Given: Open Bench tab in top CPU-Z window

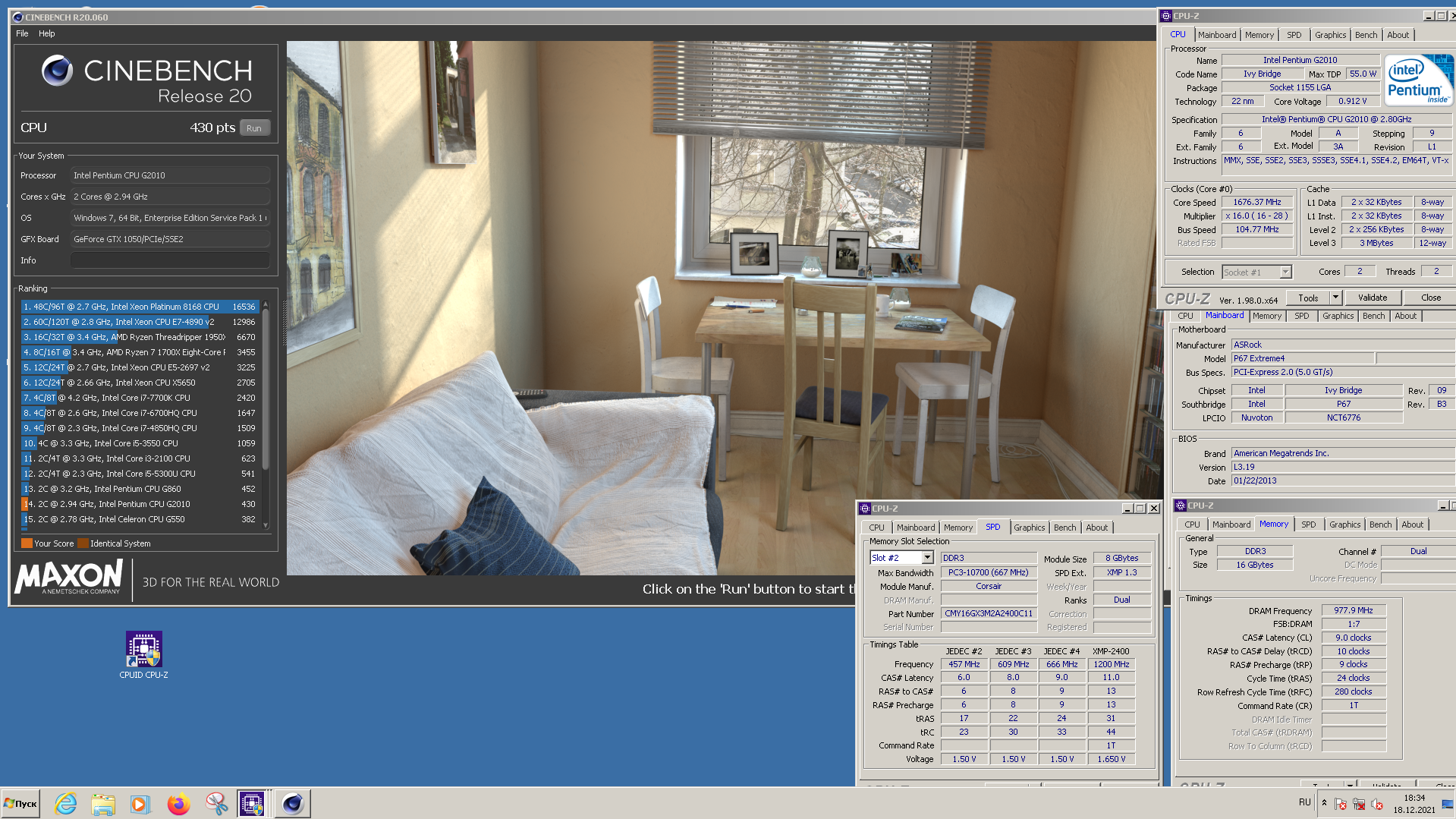Looking at the screenshot, I should (1366, 35).
